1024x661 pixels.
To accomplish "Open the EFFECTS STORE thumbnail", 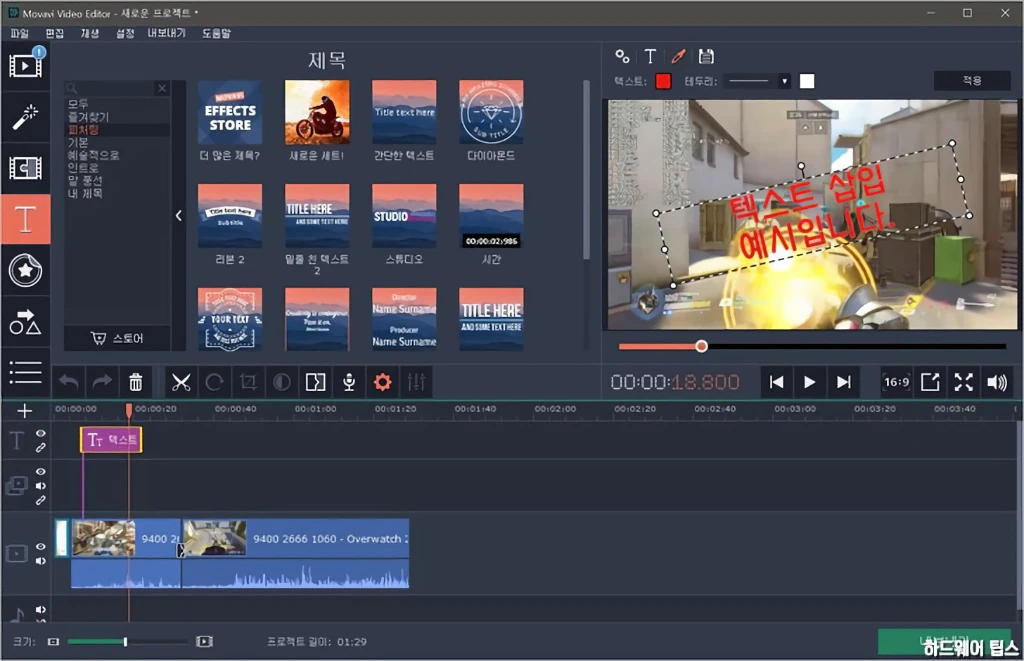I will pos(230,112).
